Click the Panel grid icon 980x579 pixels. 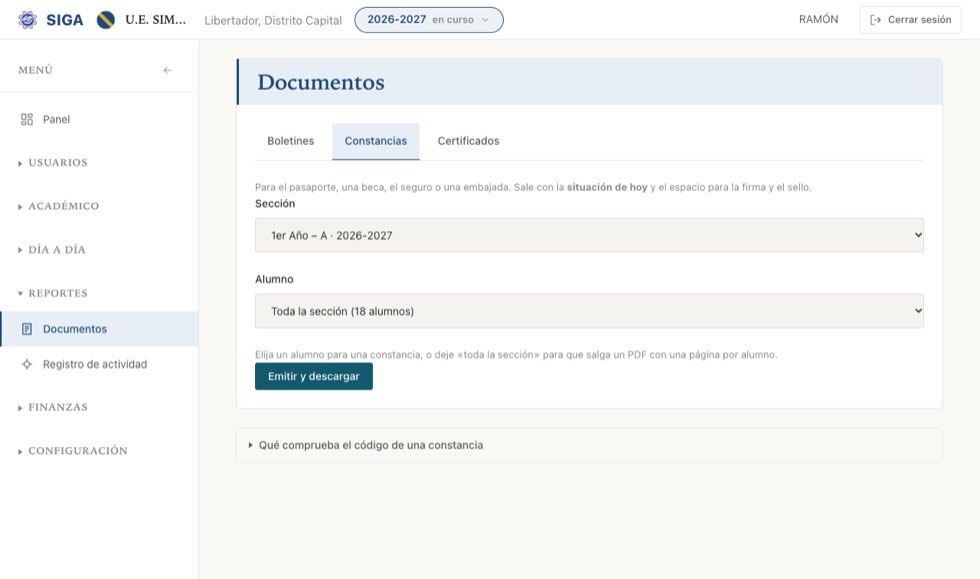[x=27, y=119]
